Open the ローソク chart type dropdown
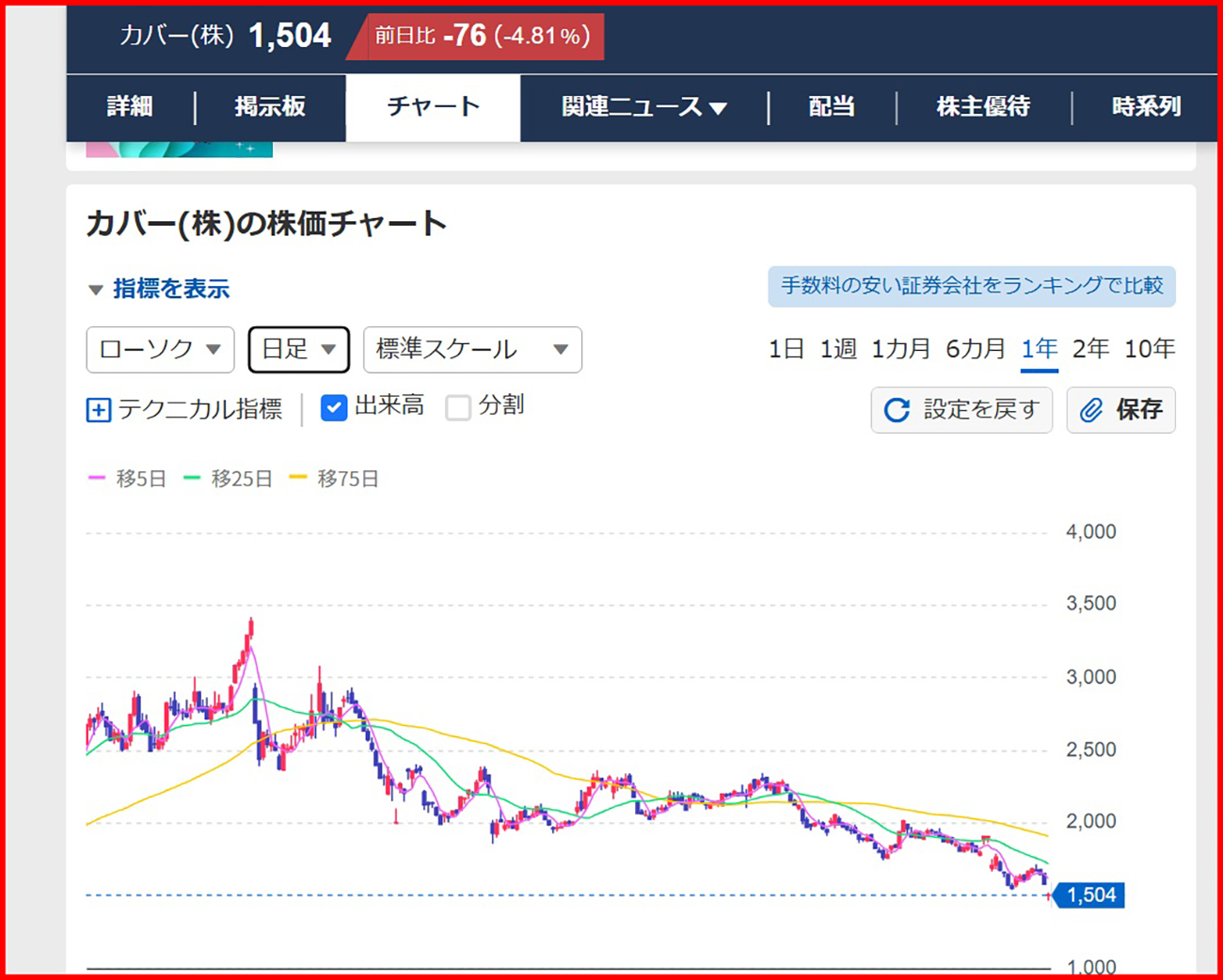The width and height of the screenshot is (1223, 980). tap(160, 350)
